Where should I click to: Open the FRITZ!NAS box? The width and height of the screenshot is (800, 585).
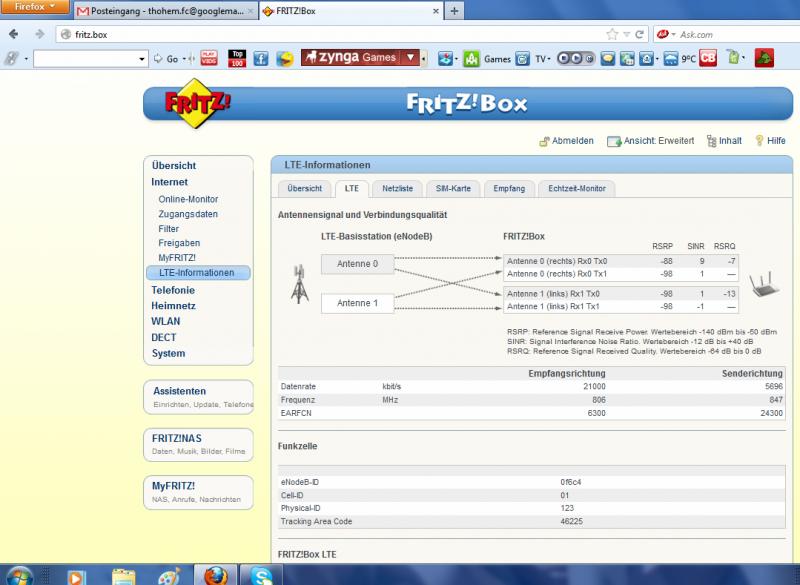198,445
